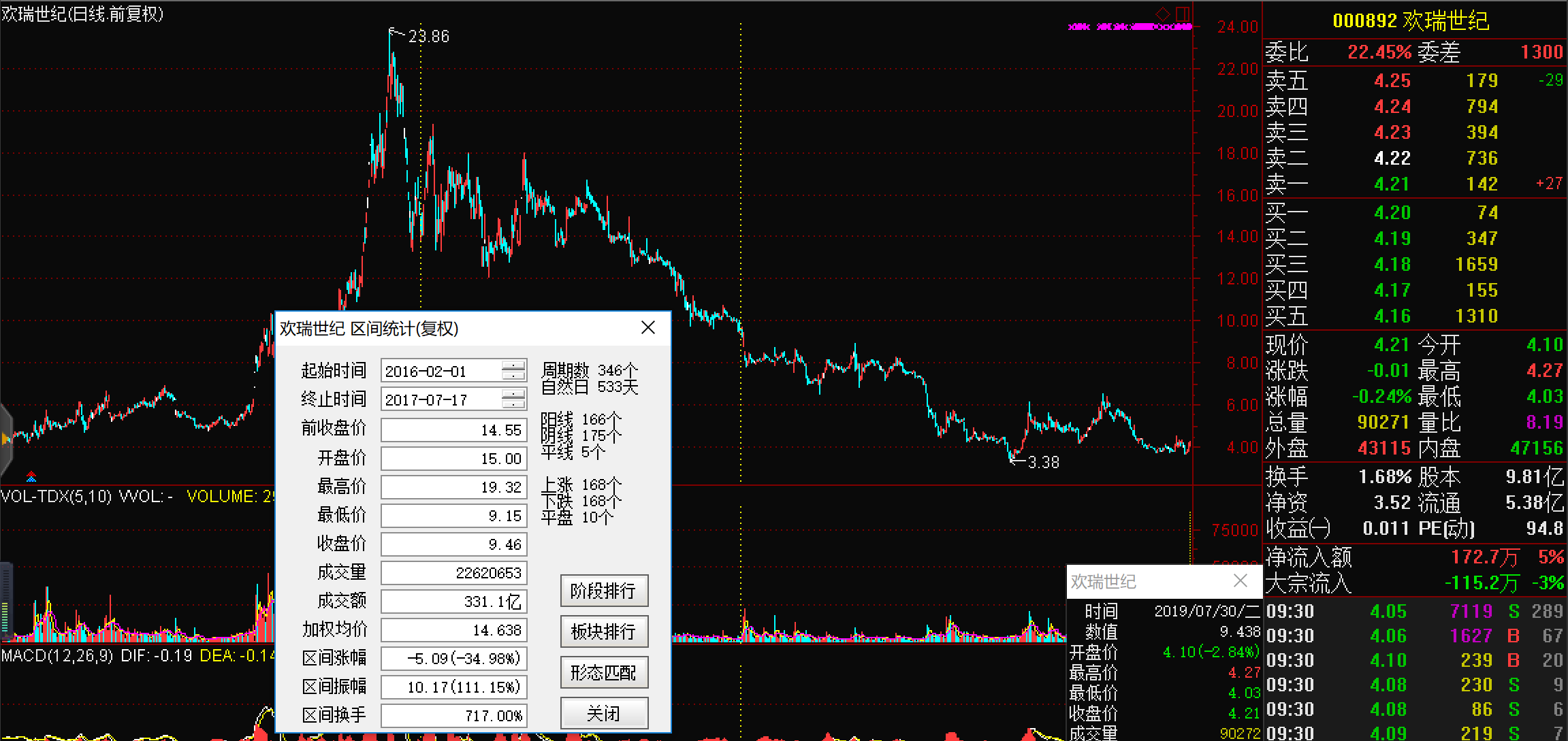1568x741 pixels.
Task: Click the diamond icon above price axis
Action: tap(1163, 13)
